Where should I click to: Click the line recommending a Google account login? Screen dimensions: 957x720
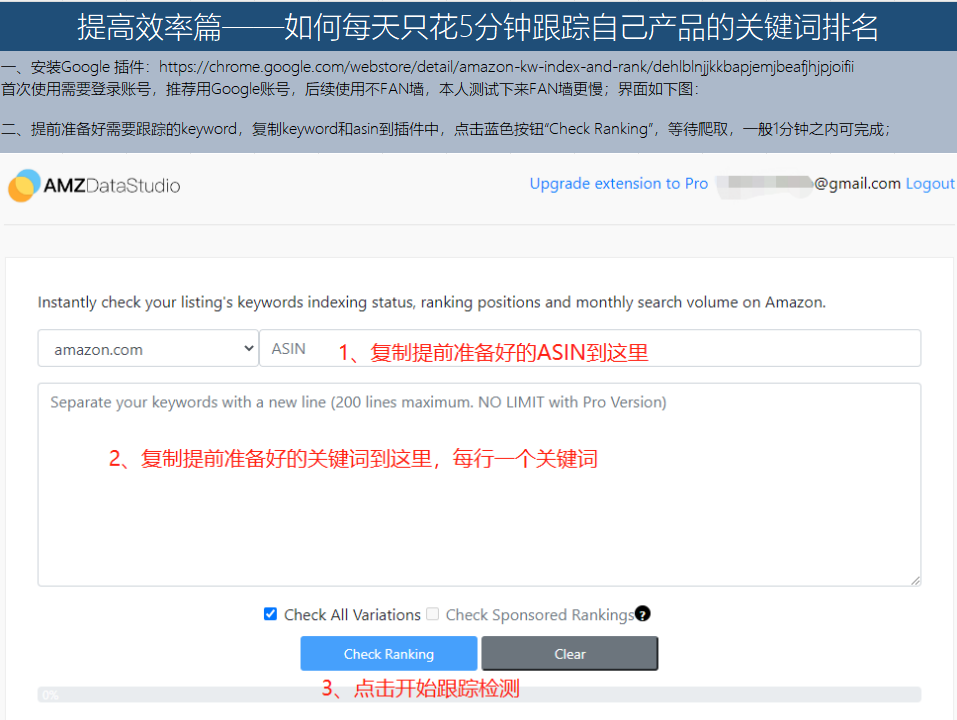click(x=350, y=89)
